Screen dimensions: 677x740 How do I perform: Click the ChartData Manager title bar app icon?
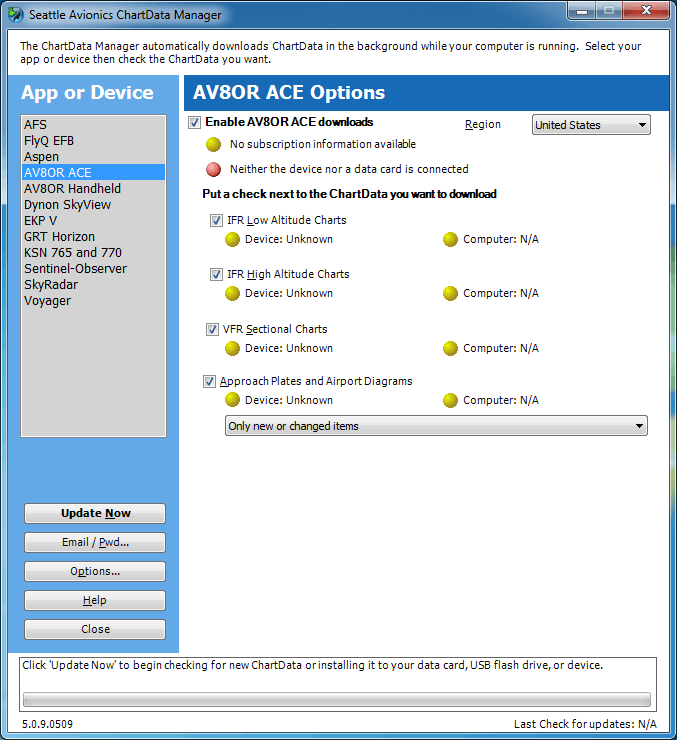(x=16, y=15)
